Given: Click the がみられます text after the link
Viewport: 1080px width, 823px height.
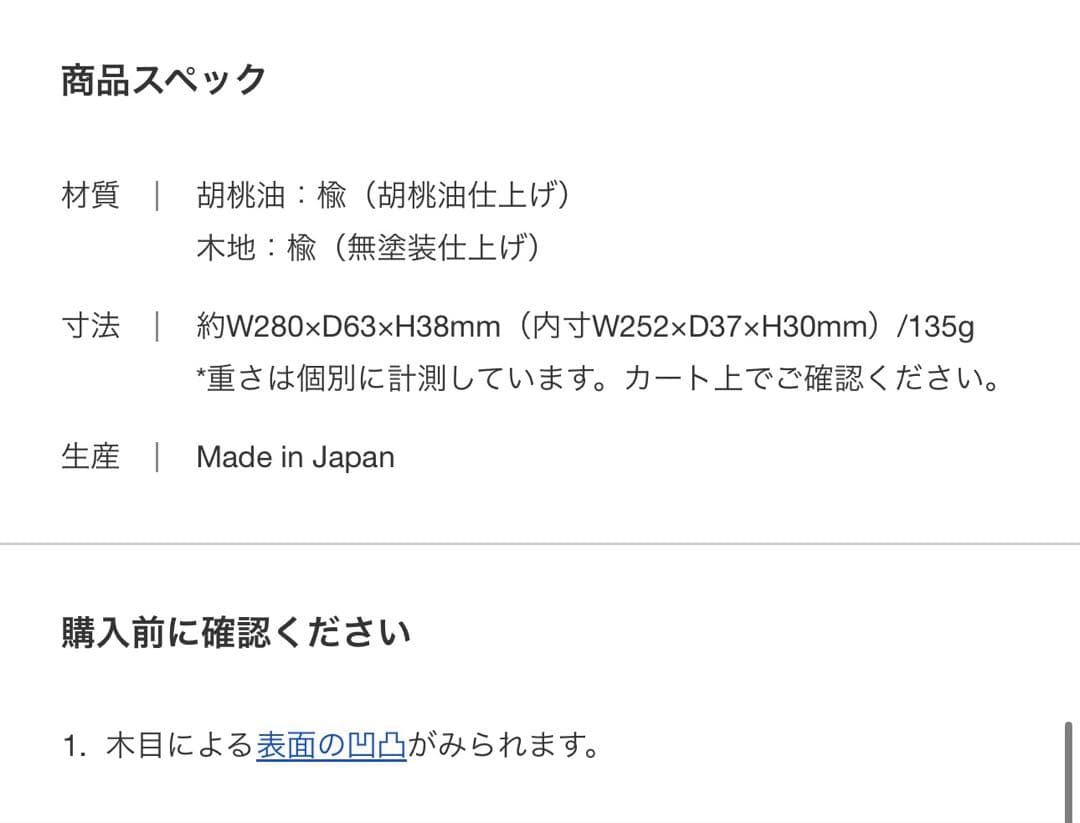Looking at the screenshot, I should point(503,746).
